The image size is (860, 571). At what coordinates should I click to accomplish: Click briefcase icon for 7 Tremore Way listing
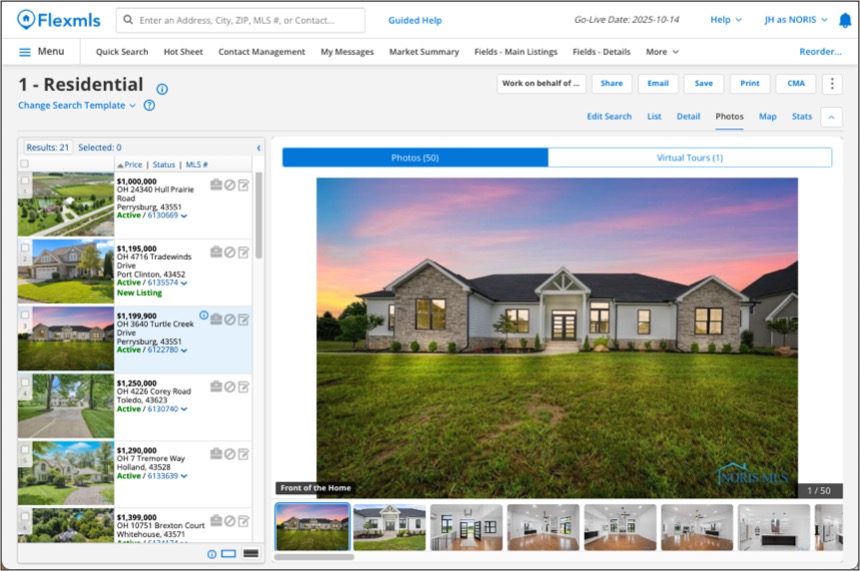[x=216, y=454]
